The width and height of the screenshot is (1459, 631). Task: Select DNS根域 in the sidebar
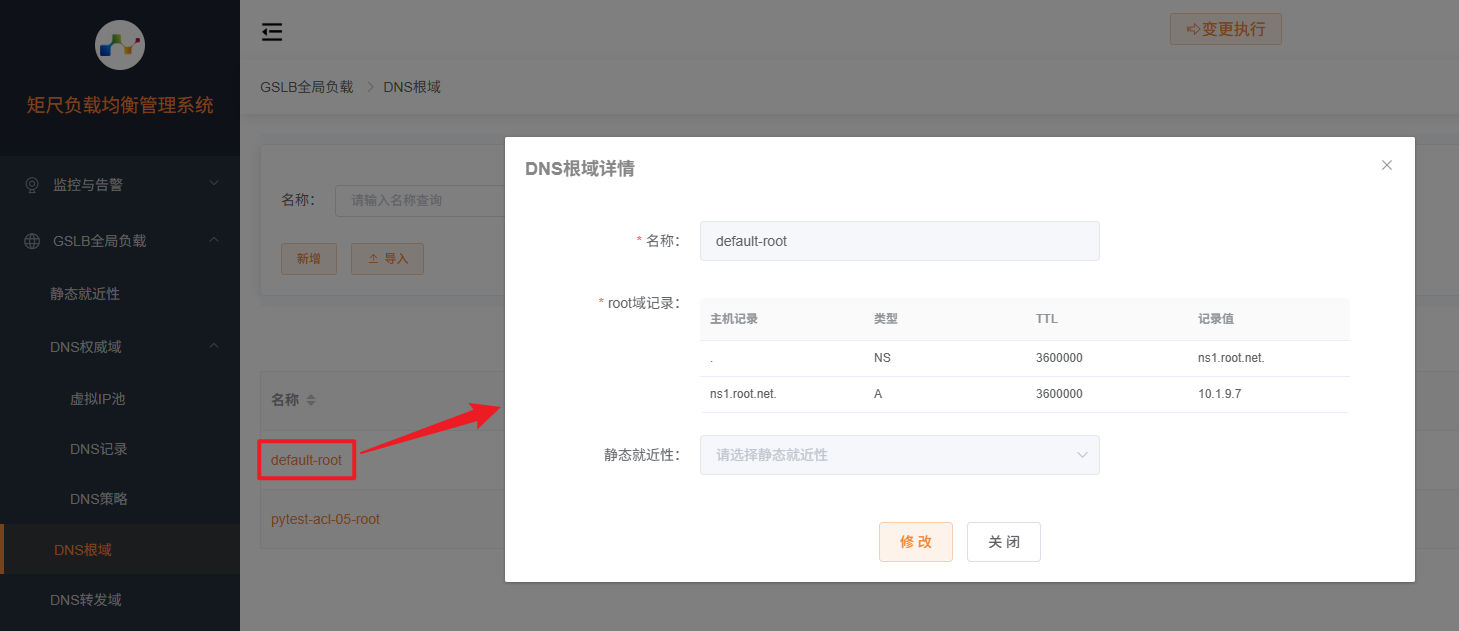120,549
